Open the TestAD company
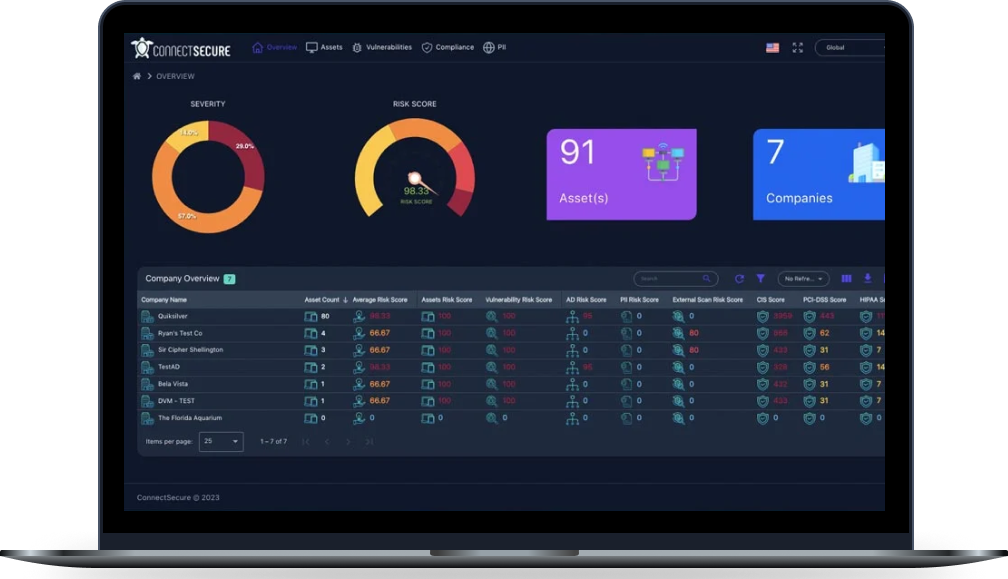 (511, 367)
